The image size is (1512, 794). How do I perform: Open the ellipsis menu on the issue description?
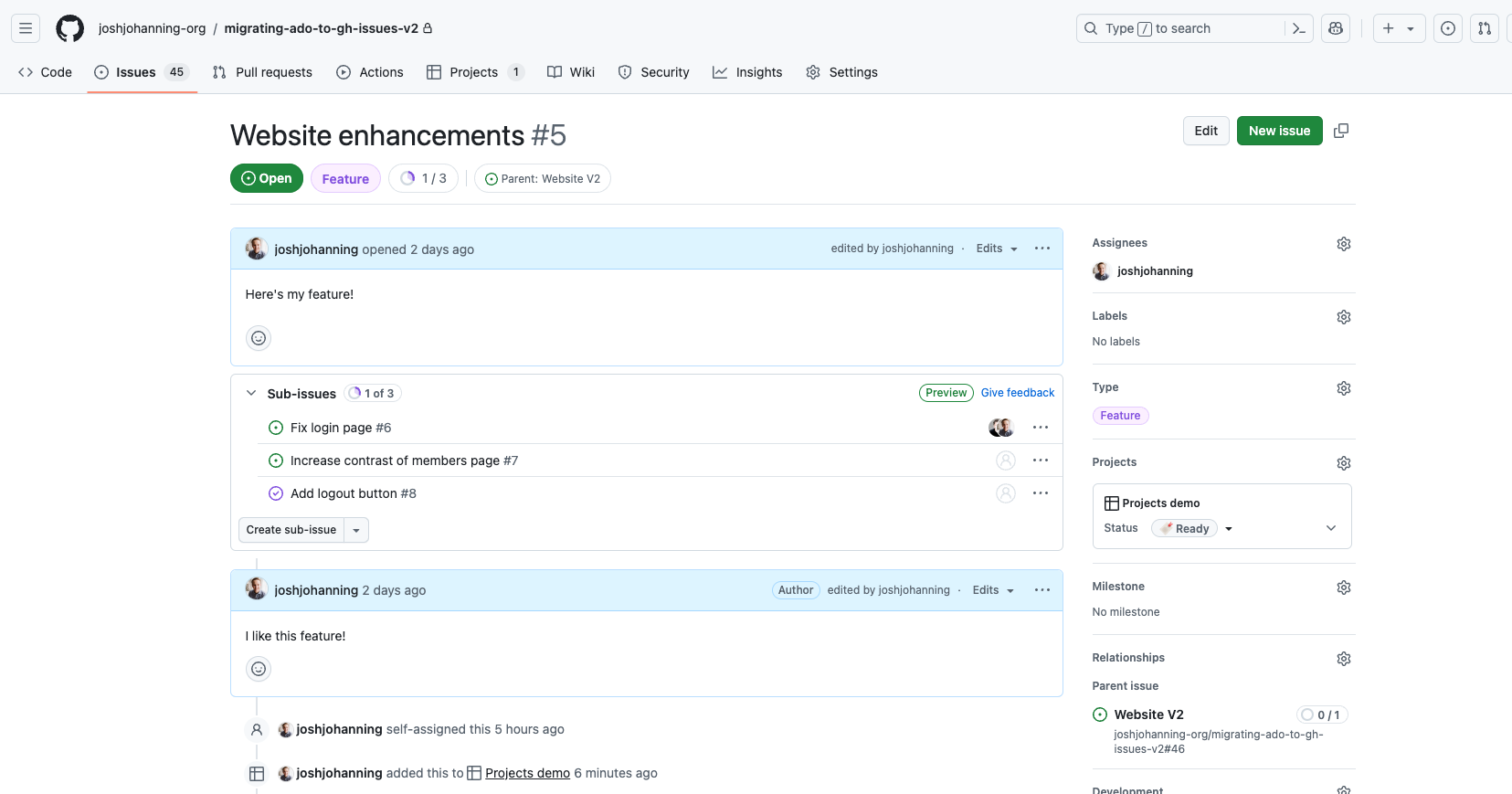[1041, 249]
